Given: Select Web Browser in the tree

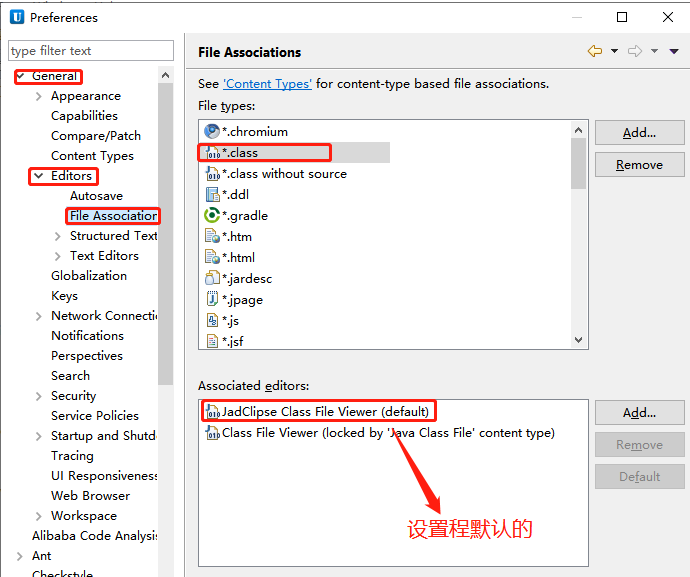Looking at the screenshot, I should (91, 496).
